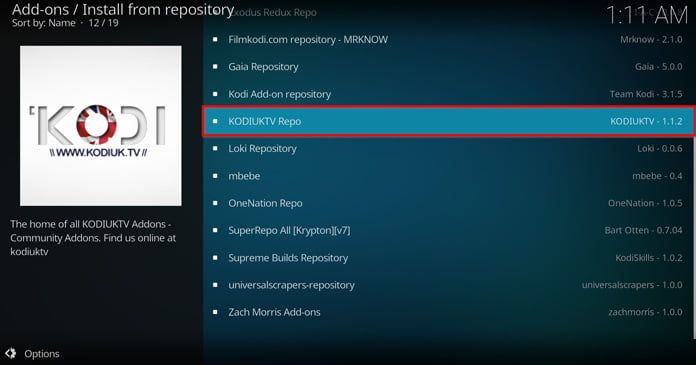Open Filmkodi.com repository - MRKNOW
This screenshot has height=365, width=696.
coord(448,40)
